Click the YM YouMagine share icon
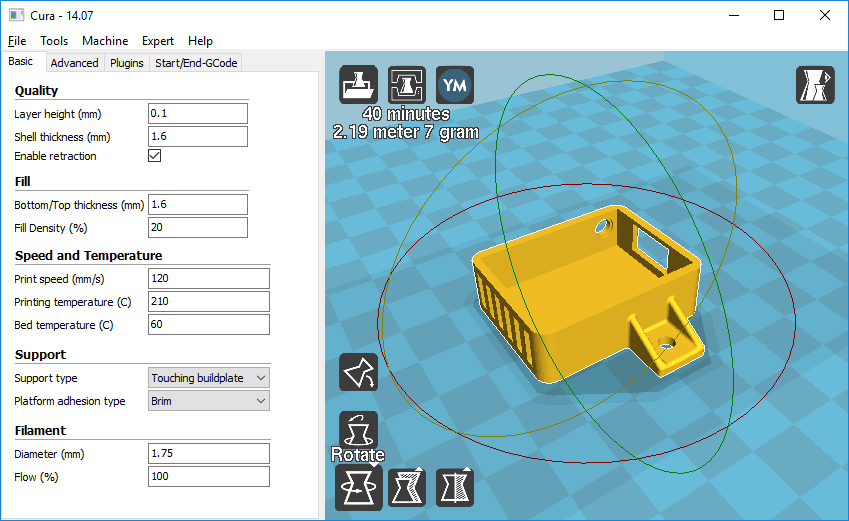The height and width of the screenshot is (521, 849). [x=455, y=84]
